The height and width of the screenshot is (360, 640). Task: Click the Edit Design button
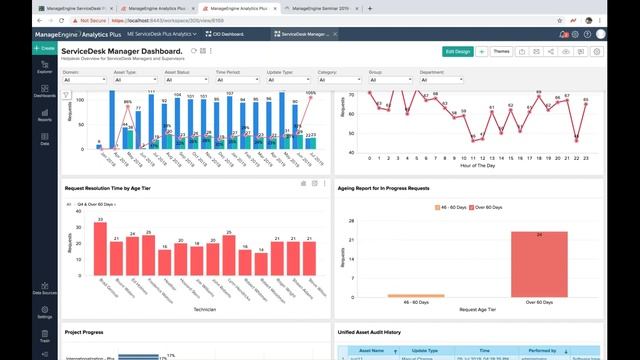458,51
